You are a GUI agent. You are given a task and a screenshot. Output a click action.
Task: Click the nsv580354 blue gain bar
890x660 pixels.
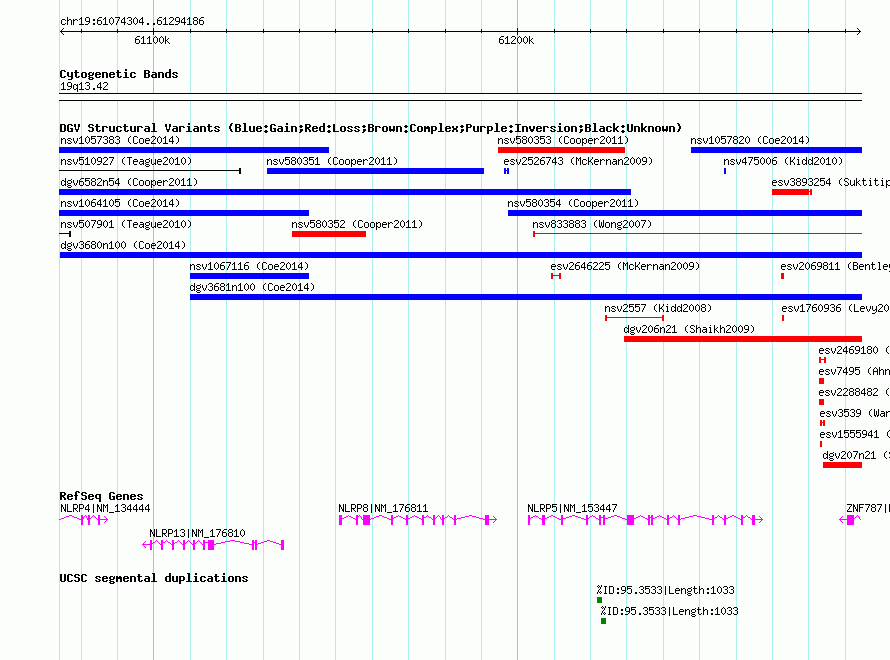pyautogui.click(x=685, y=213)
